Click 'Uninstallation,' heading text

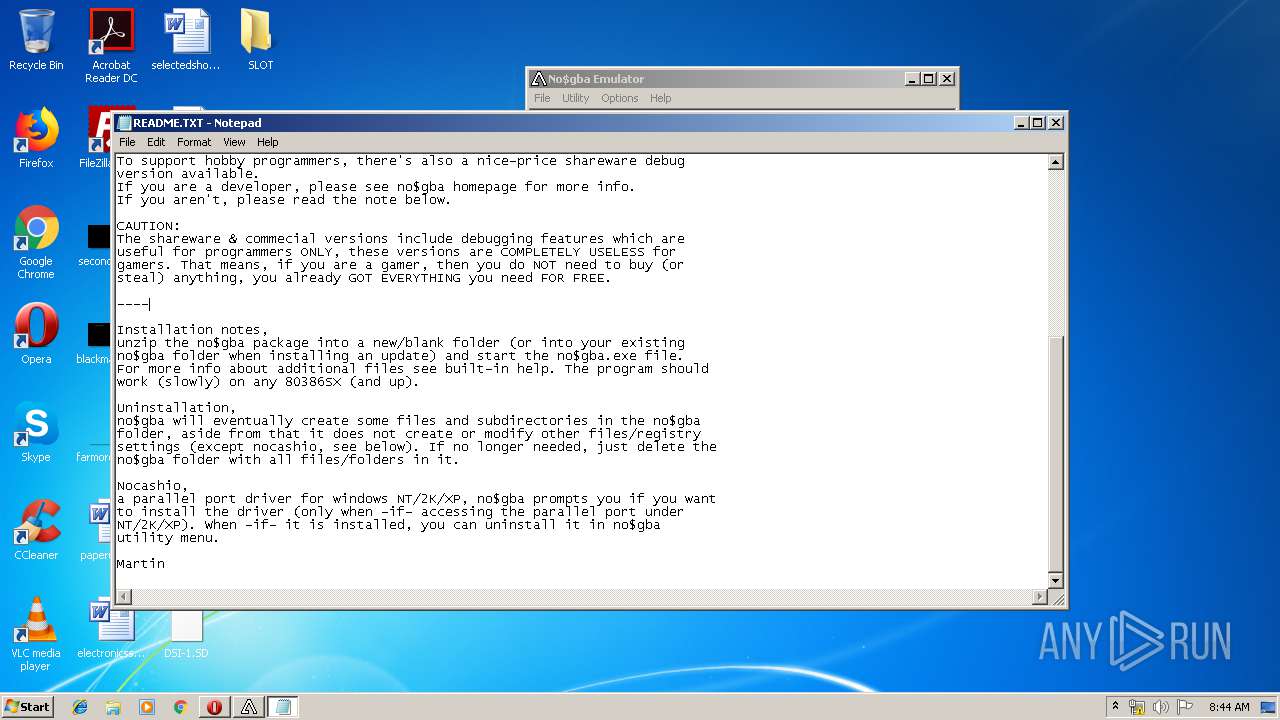pos(177,408)
